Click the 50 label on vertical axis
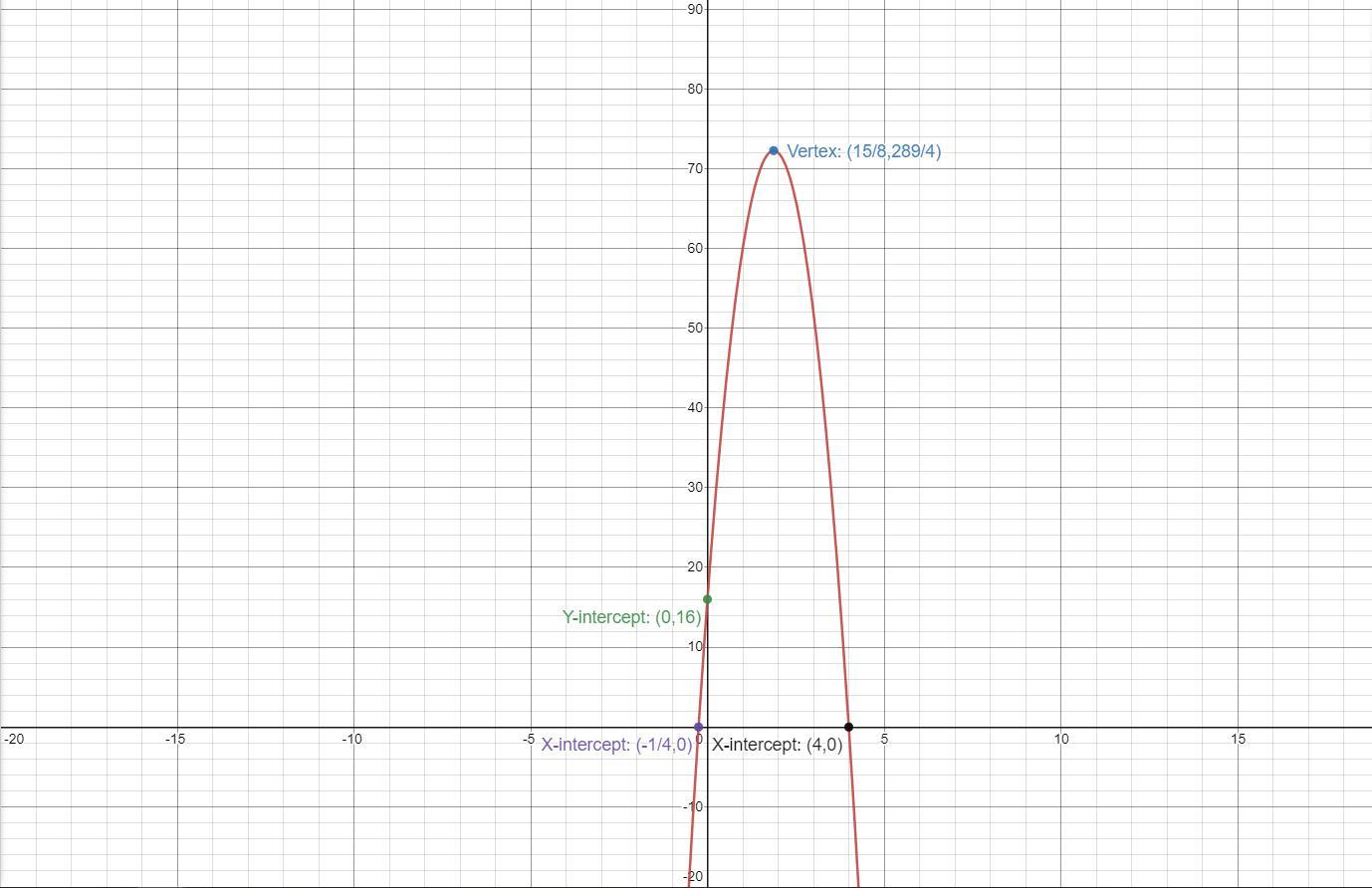Image resolution: width=1372 pixels, height=888 pixels. pyautogui.click(x=694, y=328)
